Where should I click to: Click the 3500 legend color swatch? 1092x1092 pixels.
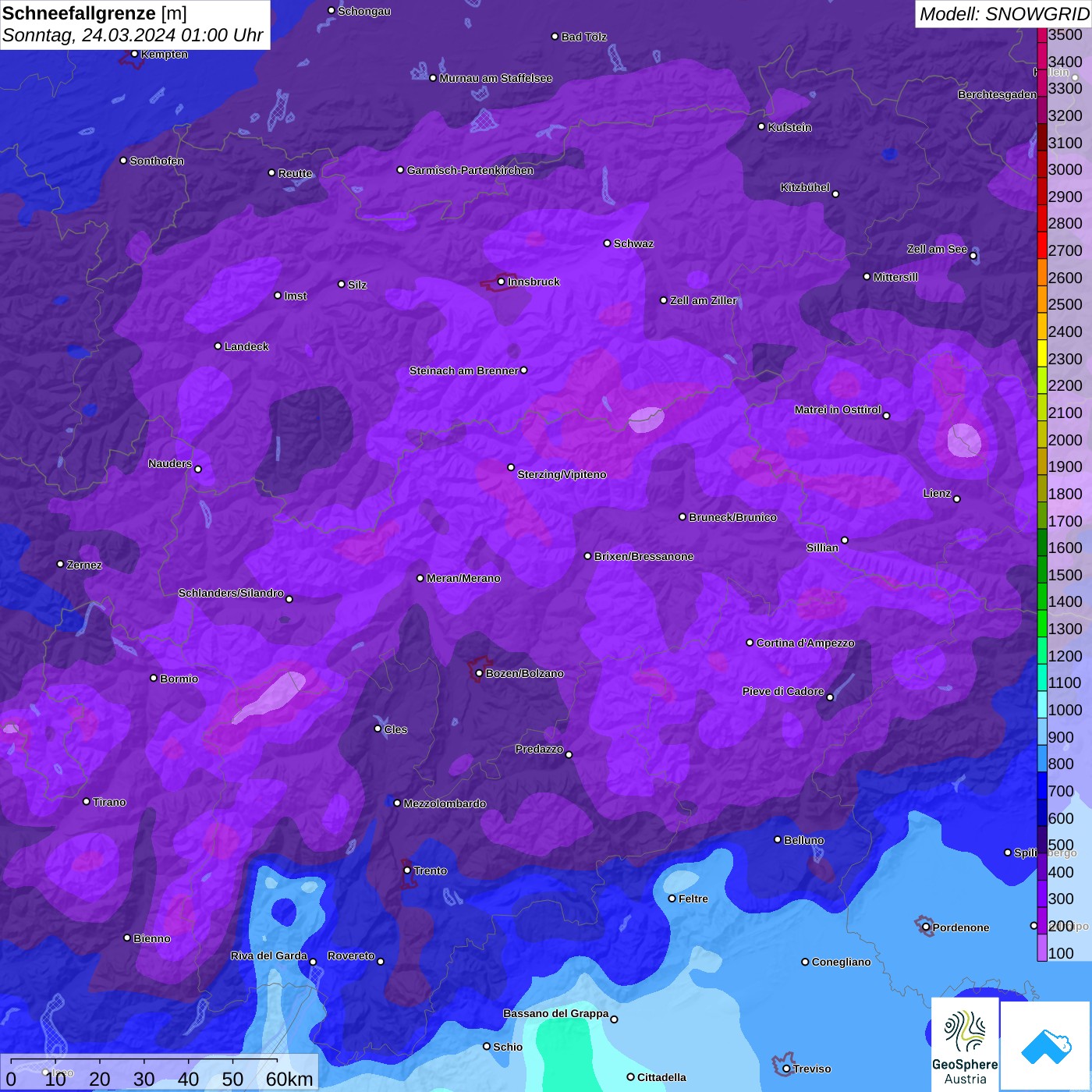(1041, 34)
